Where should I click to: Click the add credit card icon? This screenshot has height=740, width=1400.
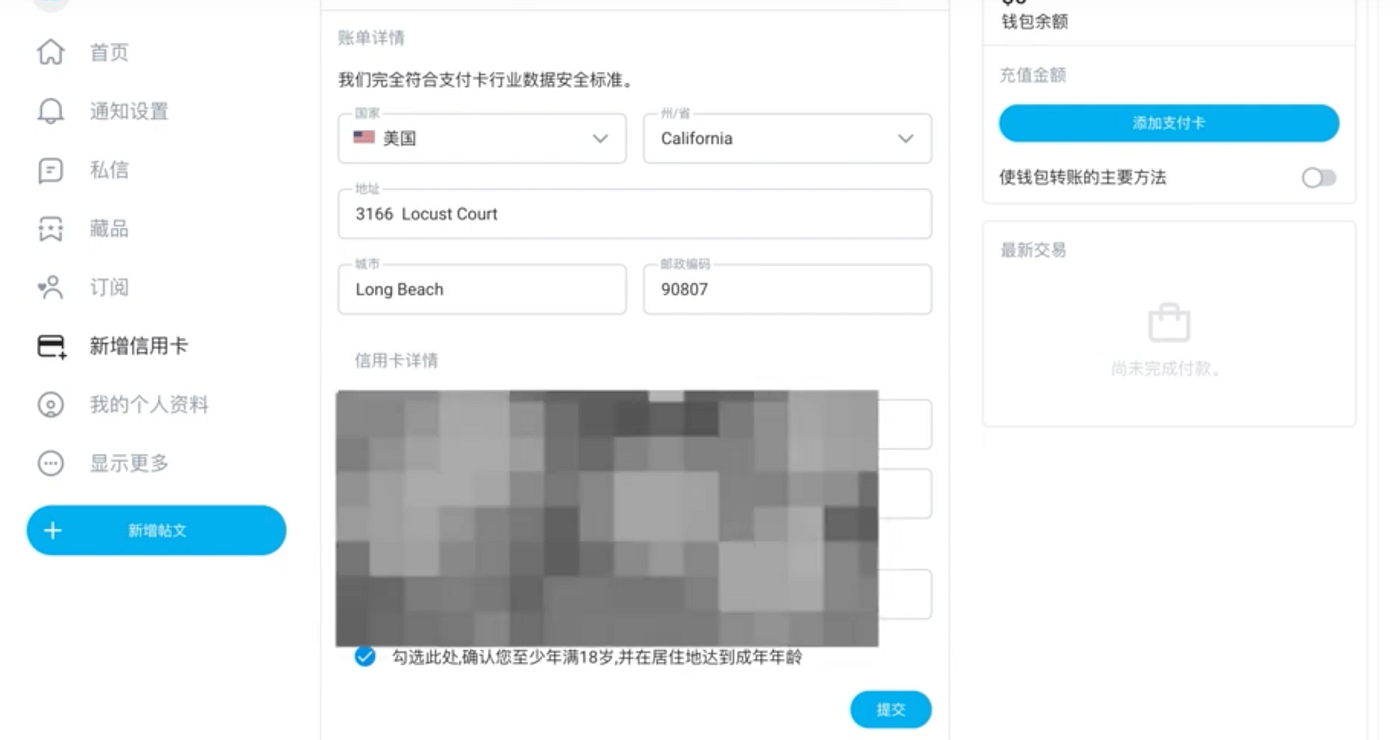click(51, 347)
